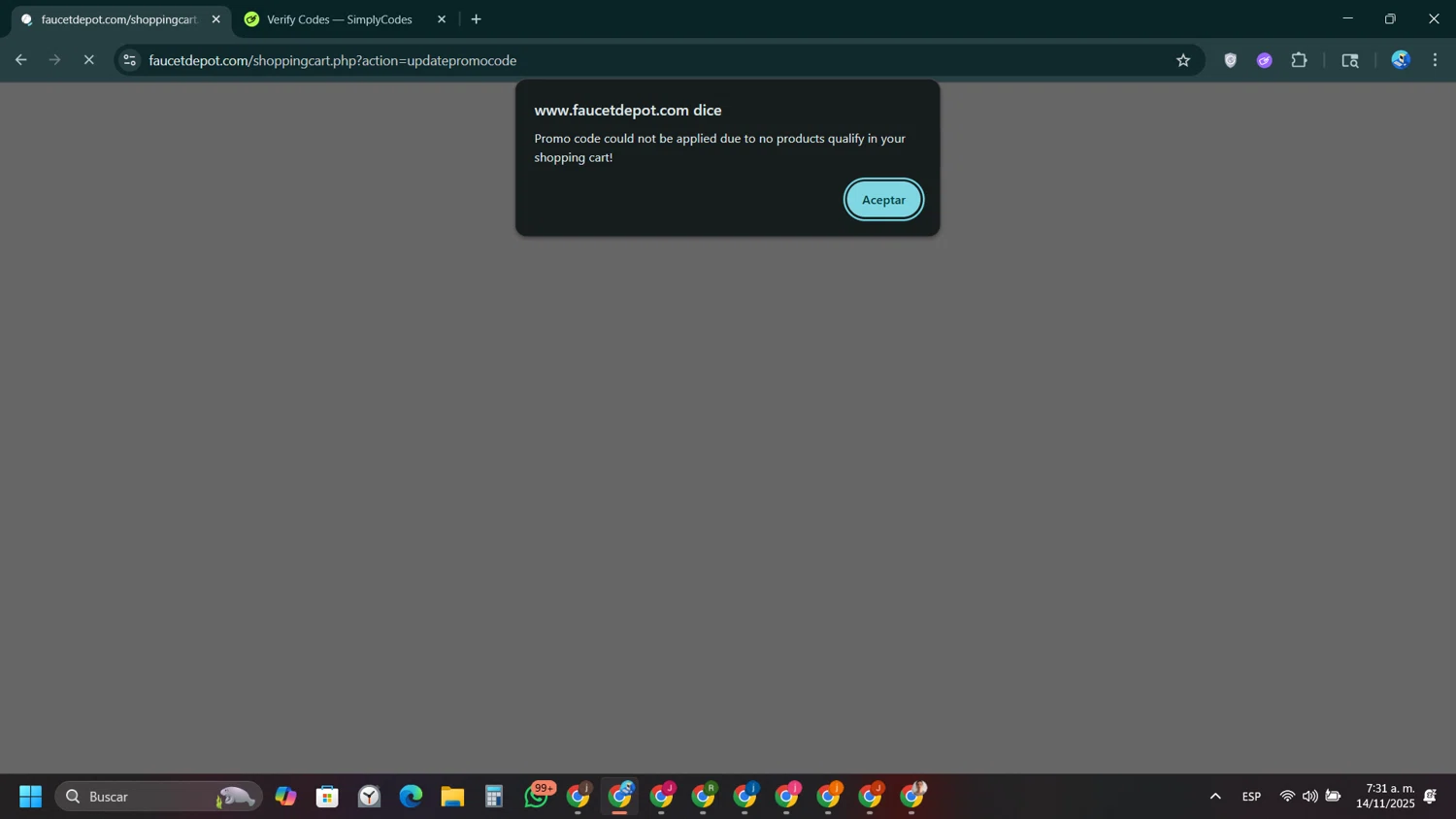Click Aceptar to dismiss the promo alert
Viewport: 1456px width, 819px height.
coord(883,200)
